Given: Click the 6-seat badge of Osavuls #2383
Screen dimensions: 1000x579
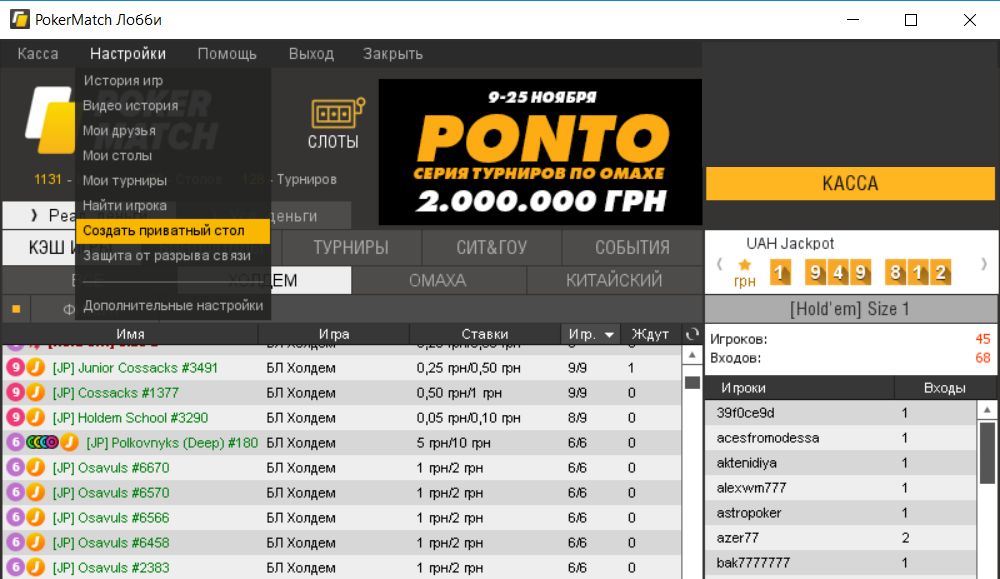Looking at the screenshot, I should tap(15, 568).
